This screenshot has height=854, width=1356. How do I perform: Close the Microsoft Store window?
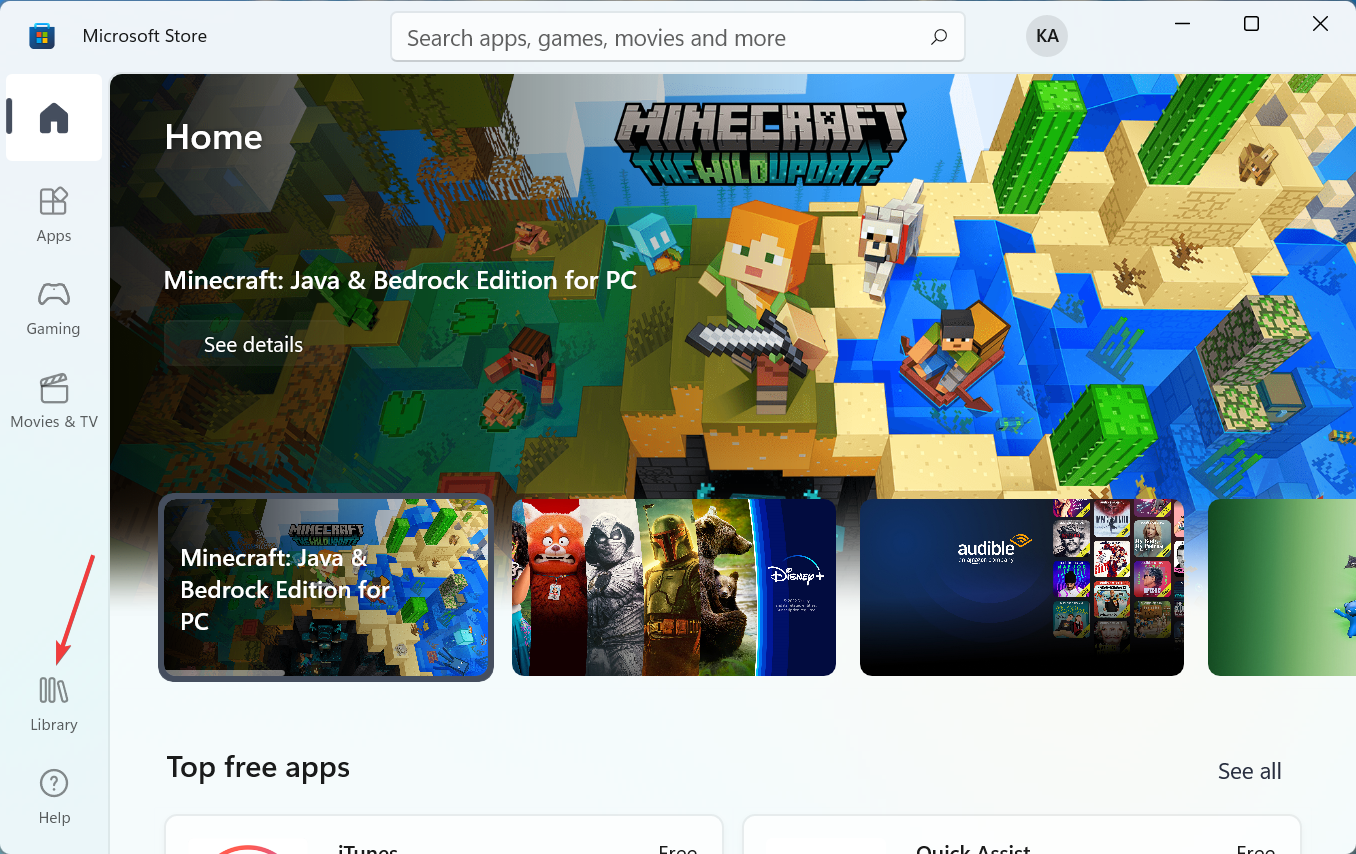pyautogui.click(x=1321, y=23)
